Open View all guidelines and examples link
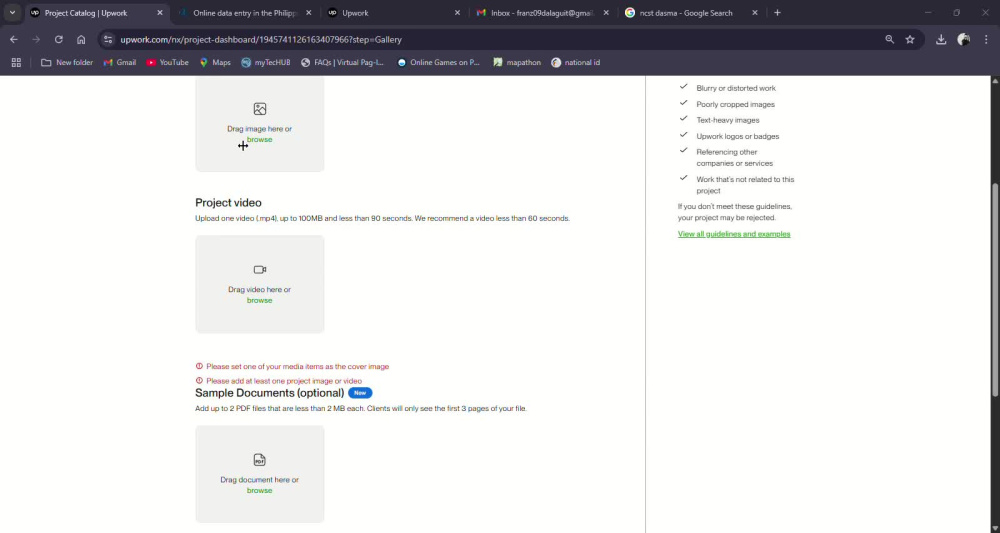The width and height of the screenshot is (1000, 533). tap(734, 234)
